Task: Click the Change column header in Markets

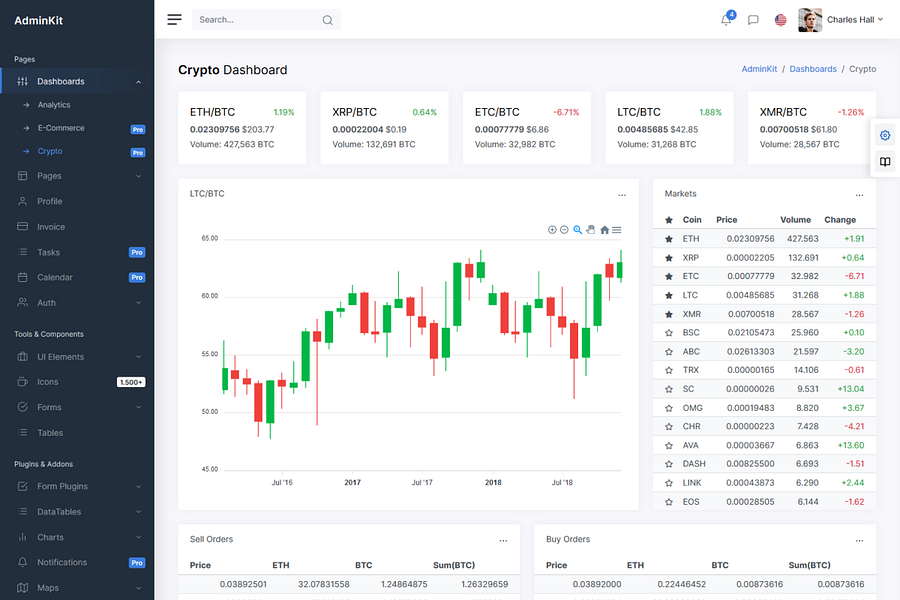Action: click(840, 220)
